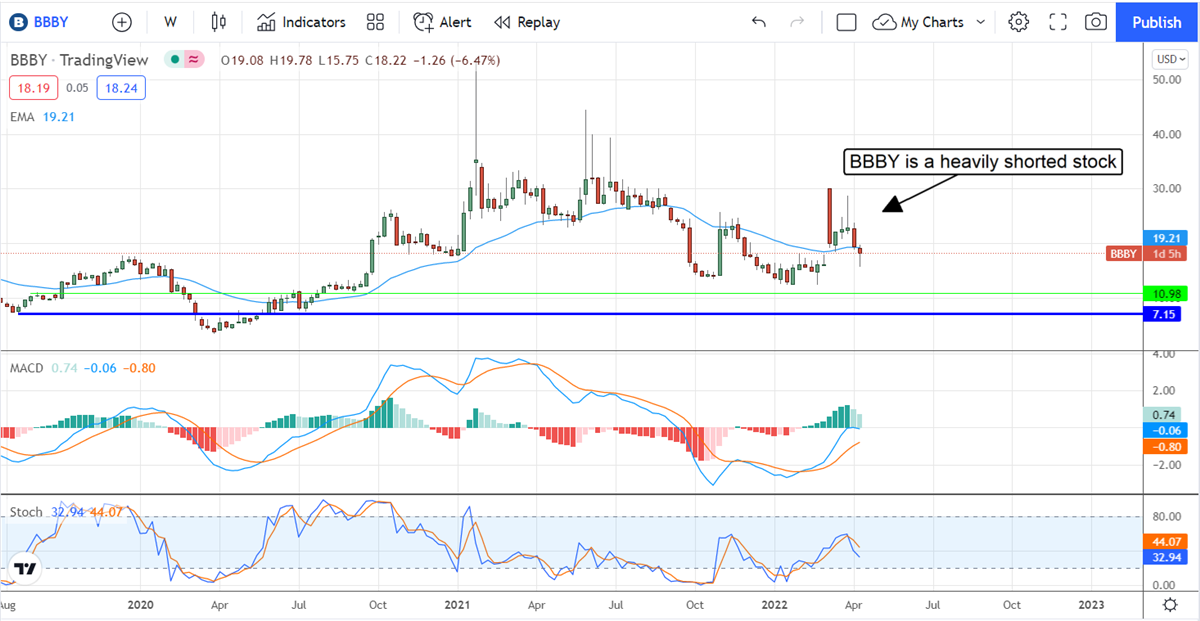Click the BBBY · TradingView chart title

(x=79, y=60)
